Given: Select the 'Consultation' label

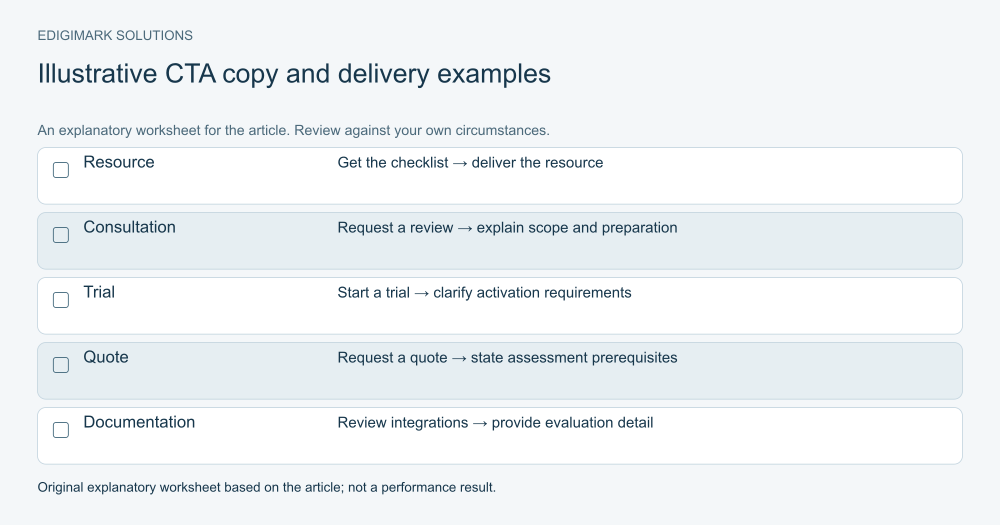Looking at the screenshot, I should coord(129,227).
